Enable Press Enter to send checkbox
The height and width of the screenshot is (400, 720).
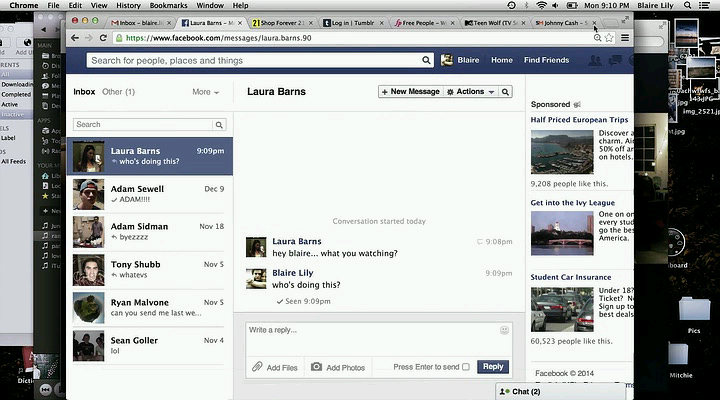[x=466, y=367]
